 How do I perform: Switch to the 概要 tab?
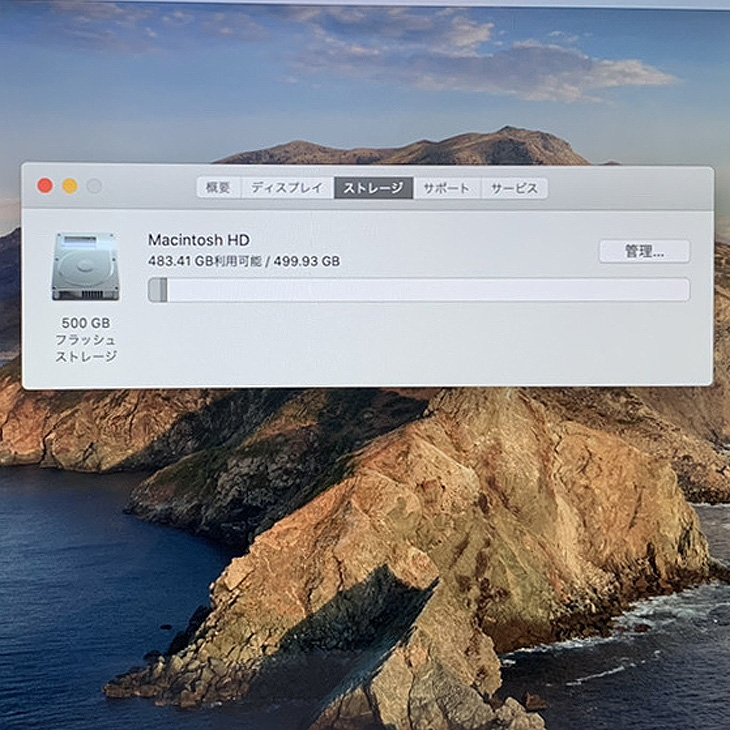218,188
